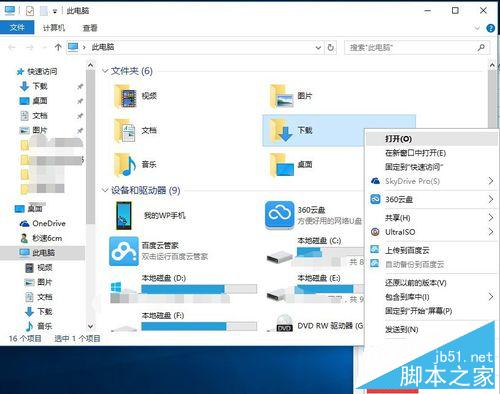The image size is (500, 394).
Task: Expand 共享(H) submenu arrow
Action: pyautogui.click(x=491, y=218)
